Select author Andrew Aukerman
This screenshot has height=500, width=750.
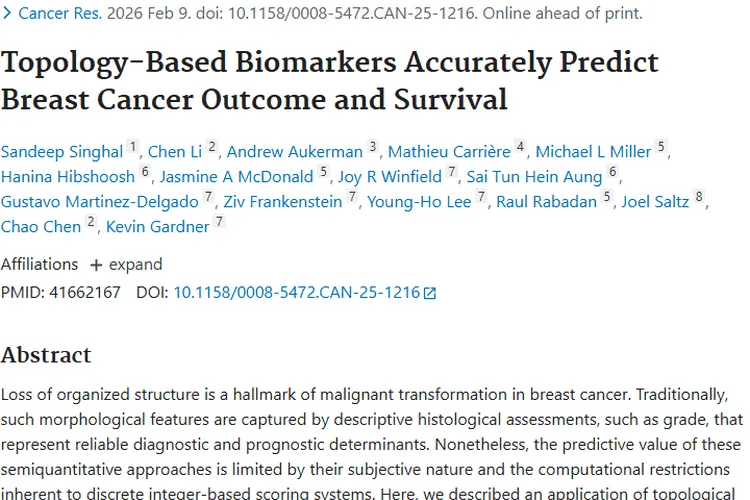[x=294, y=152]
